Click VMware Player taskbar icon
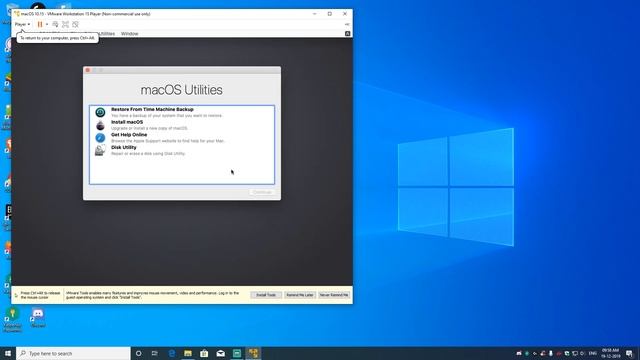640x360 pixels. (x=253, y=353)
